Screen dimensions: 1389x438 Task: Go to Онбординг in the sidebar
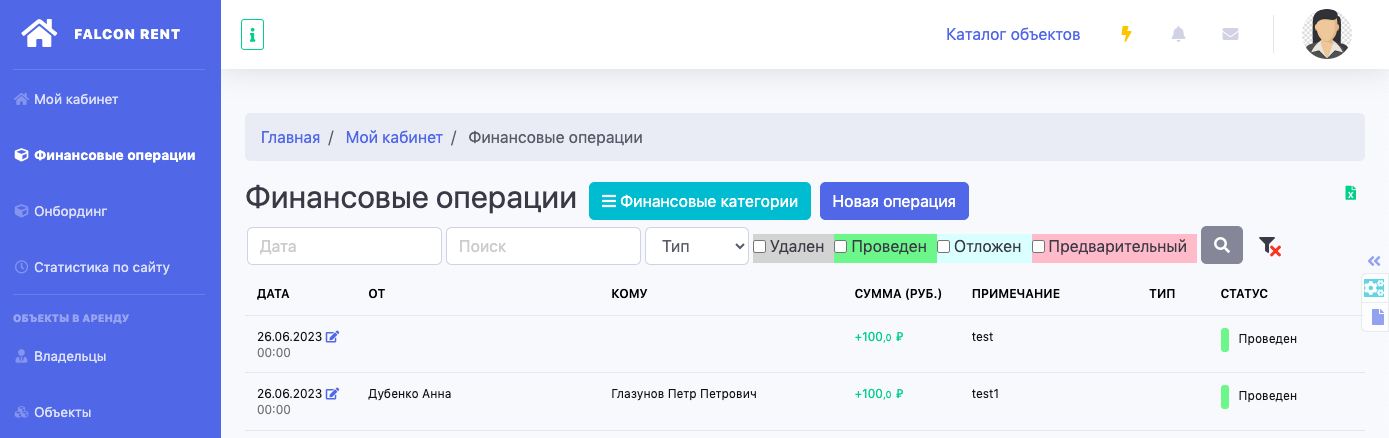(70, 211)
